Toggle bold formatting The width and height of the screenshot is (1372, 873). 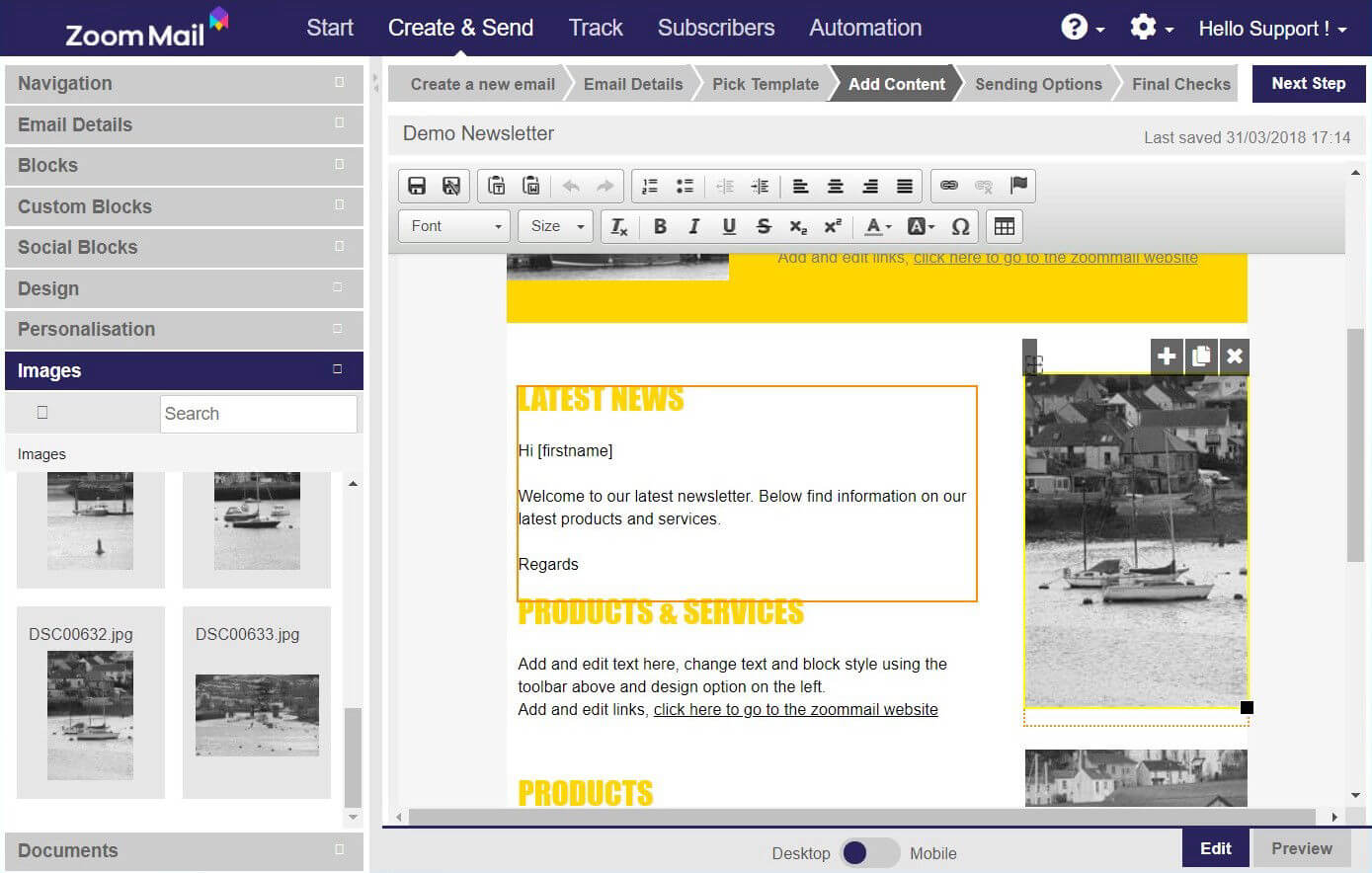point(660,227)
